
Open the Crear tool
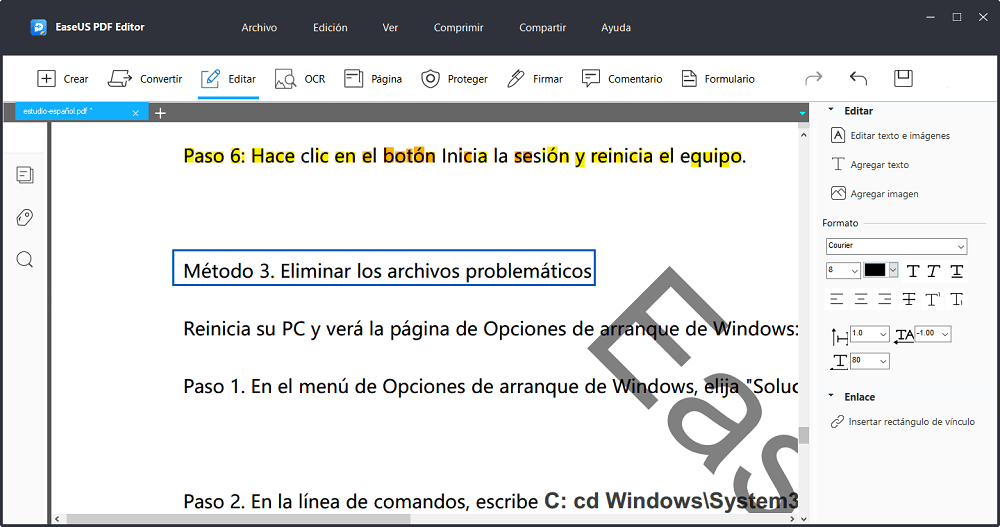pos(62,79)
